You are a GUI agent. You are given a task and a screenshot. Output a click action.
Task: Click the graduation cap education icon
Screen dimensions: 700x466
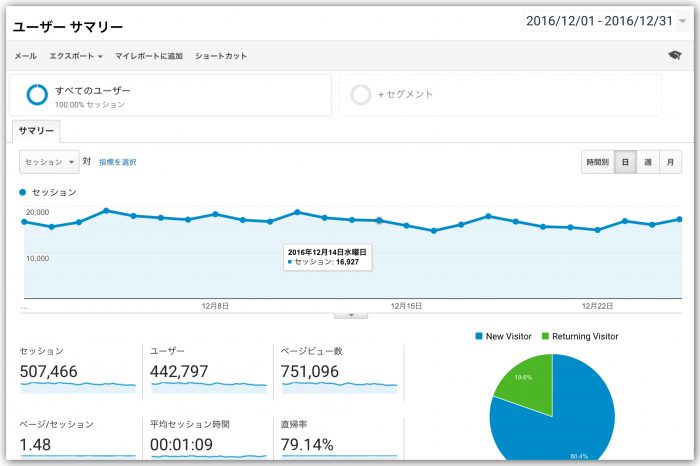pyautogui.click(x=674, y=56)
